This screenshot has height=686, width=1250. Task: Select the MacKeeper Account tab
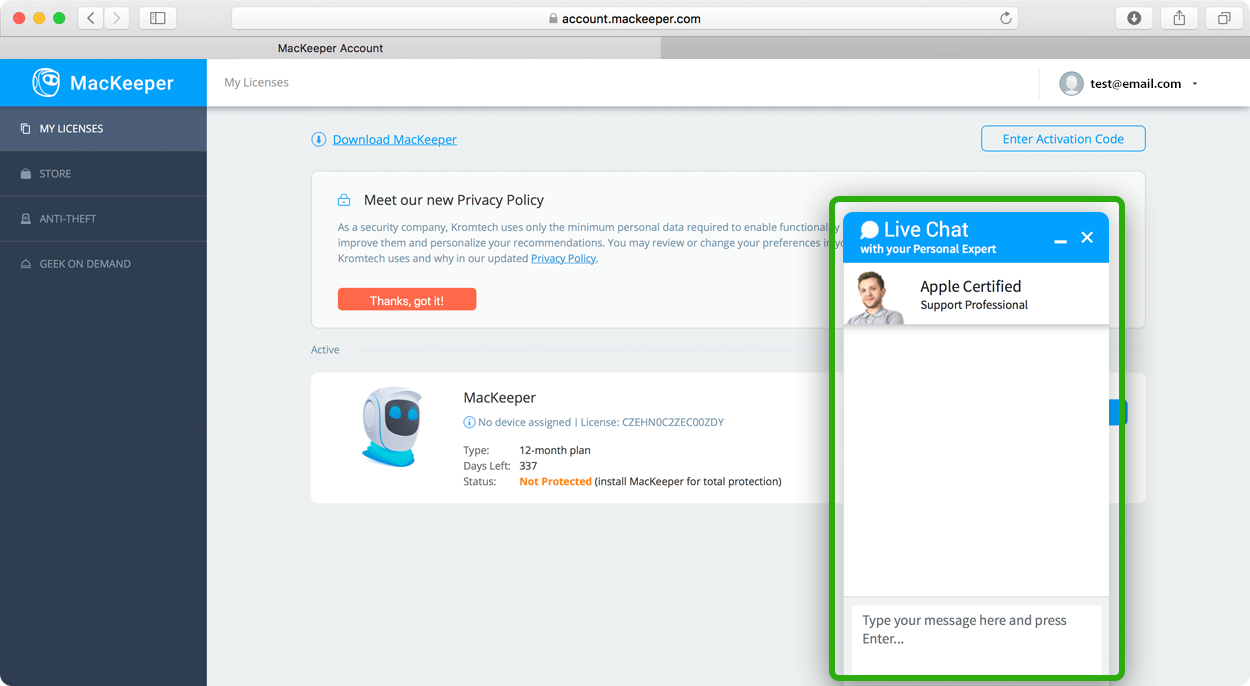330,48
